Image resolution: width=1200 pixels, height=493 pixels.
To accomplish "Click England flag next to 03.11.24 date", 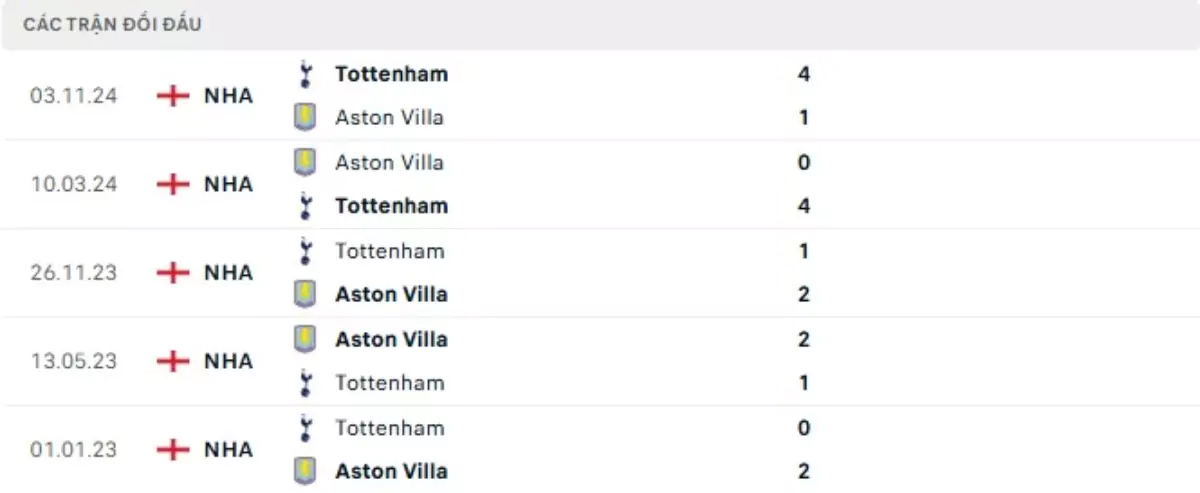I will (x=174, y=96).
